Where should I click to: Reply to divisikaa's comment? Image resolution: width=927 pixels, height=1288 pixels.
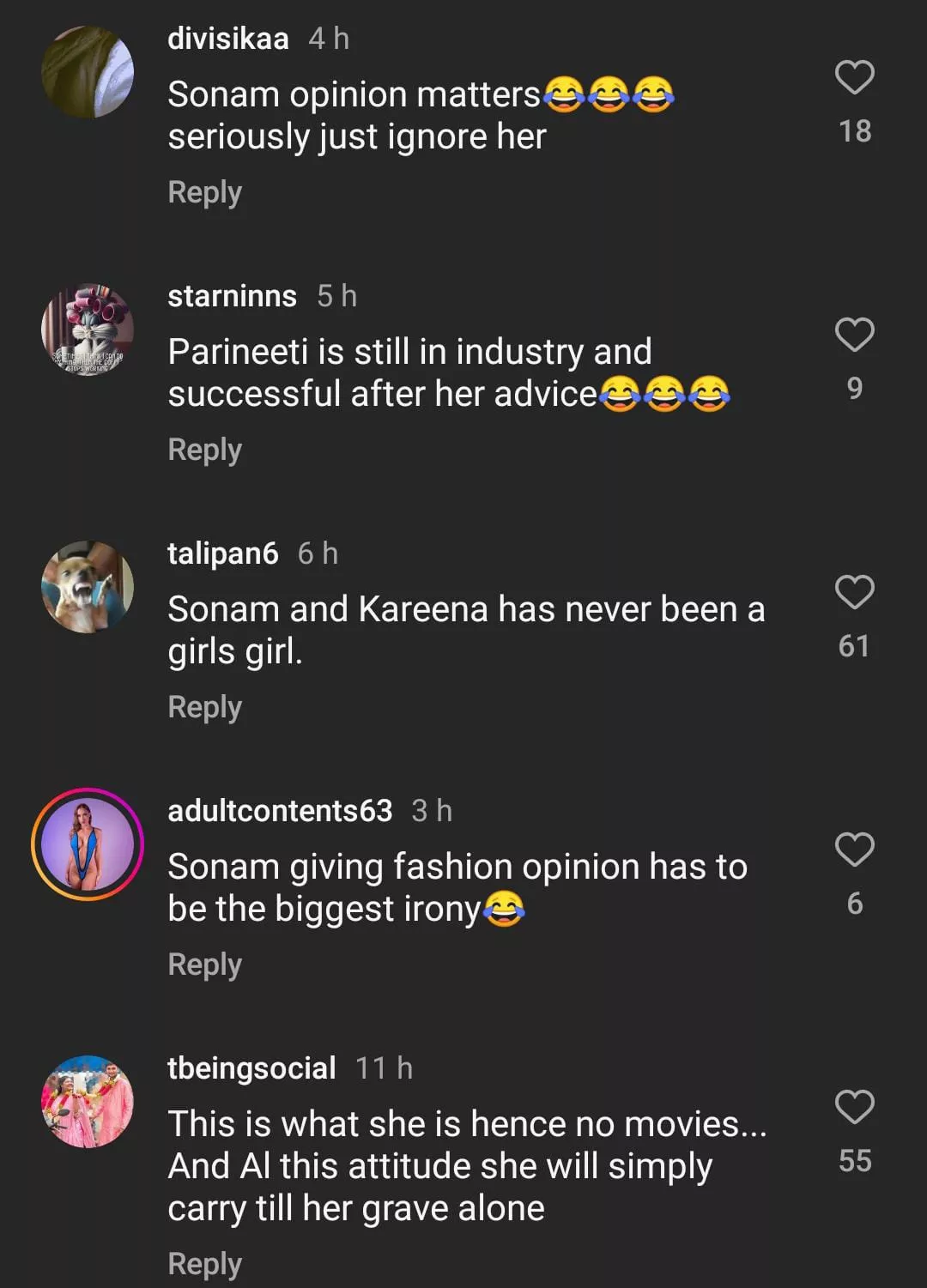pyautogui.click(x=204, y=192)
